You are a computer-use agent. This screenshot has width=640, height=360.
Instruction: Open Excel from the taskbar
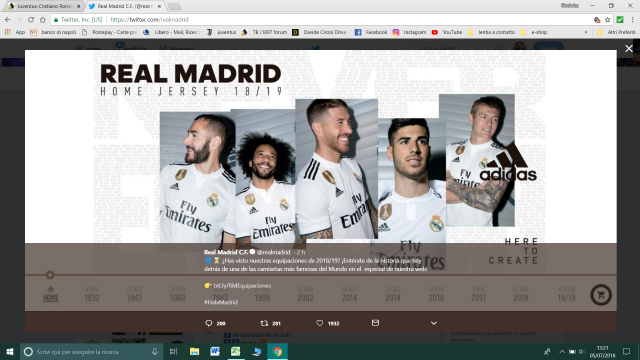tap(236, 351)
